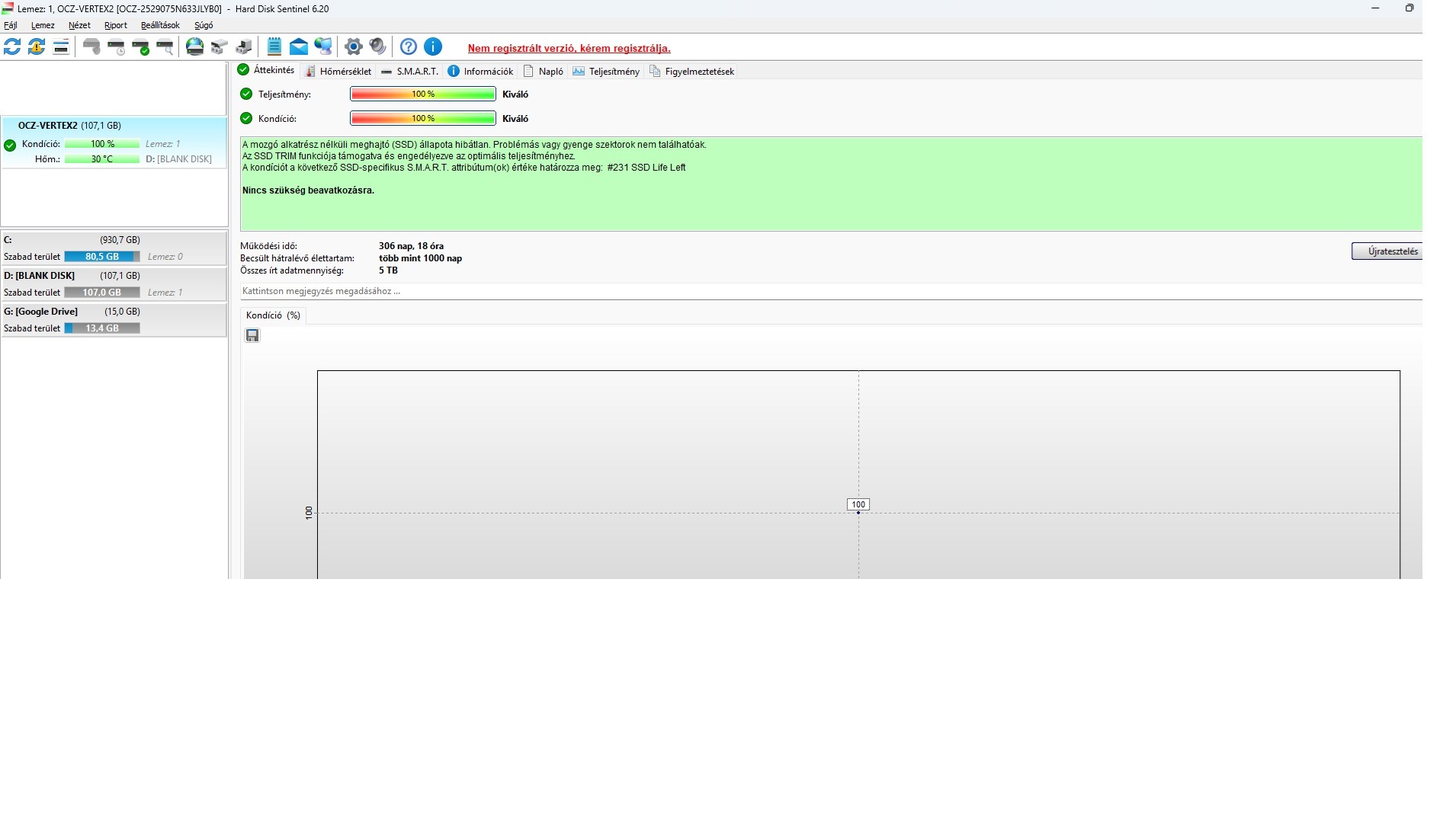Open the Nézet menu
1456x819 pixels.
pos(79,25)
